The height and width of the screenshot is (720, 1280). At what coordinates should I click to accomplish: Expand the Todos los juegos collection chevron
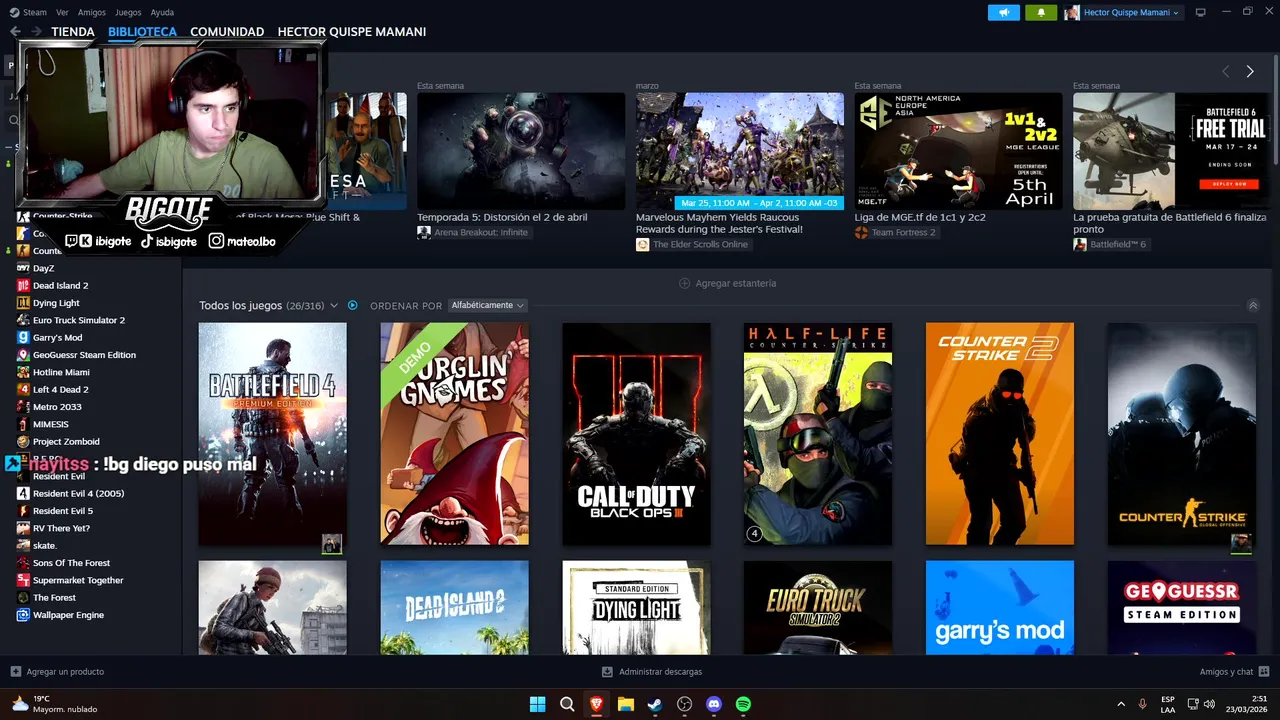[x=334, y=305]
